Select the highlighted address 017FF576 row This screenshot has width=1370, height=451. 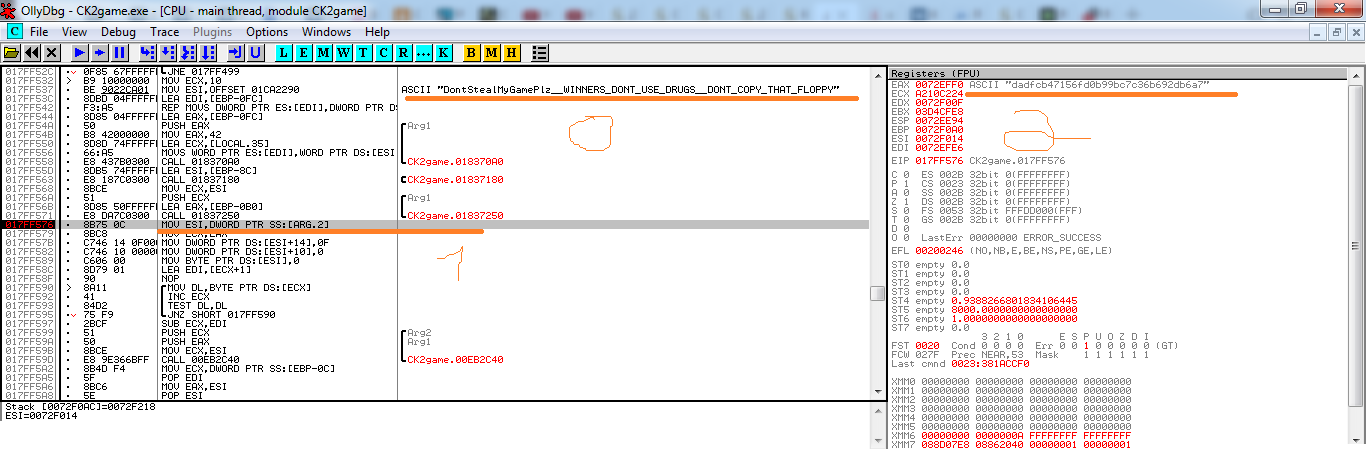435,224
